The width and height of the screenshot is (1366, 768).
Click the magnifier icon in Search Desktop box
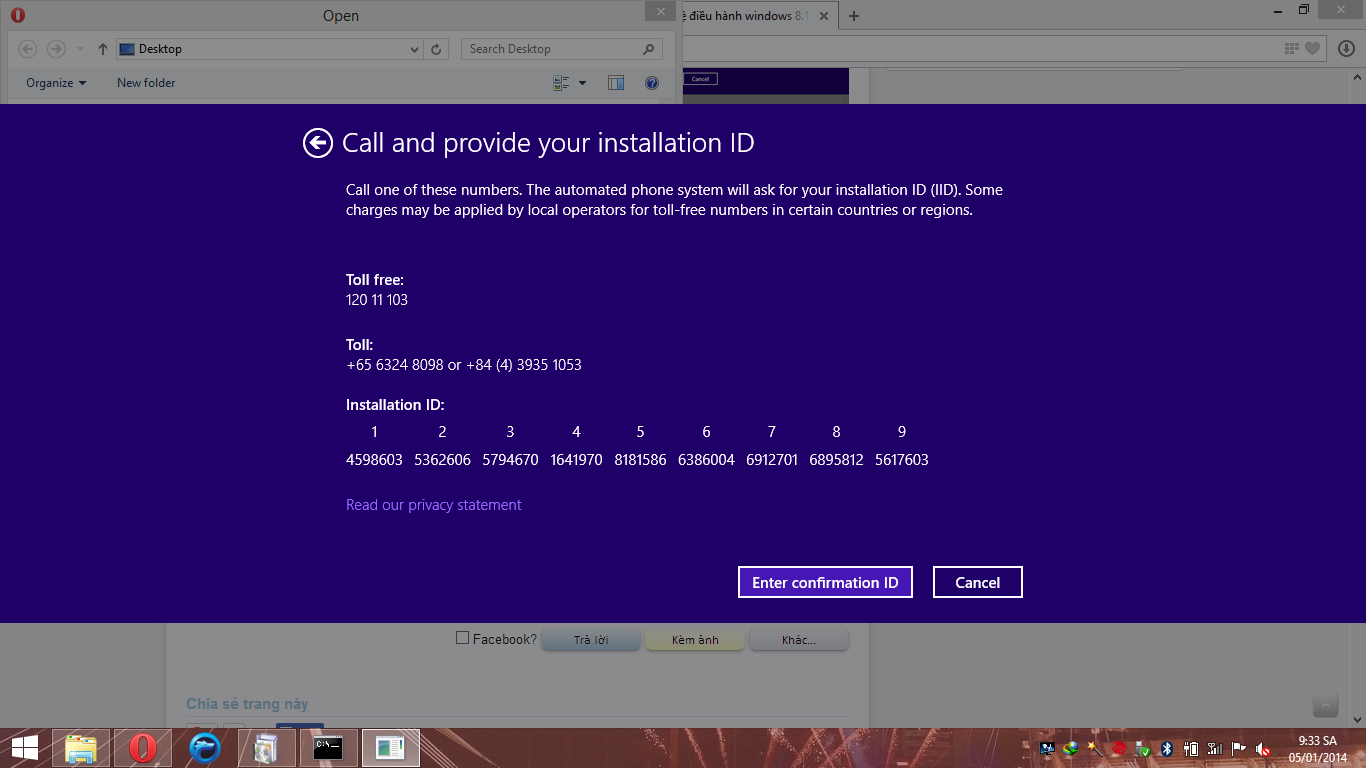point(649,49)
